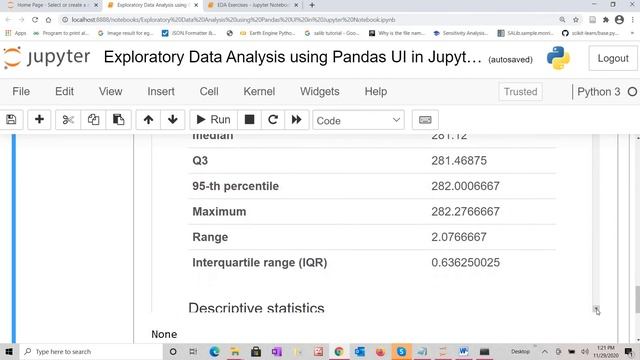Switch to Home Page browser tab
Image resolution: width=640 pixels, height=360 pixels.
click(x=52, y=5)
